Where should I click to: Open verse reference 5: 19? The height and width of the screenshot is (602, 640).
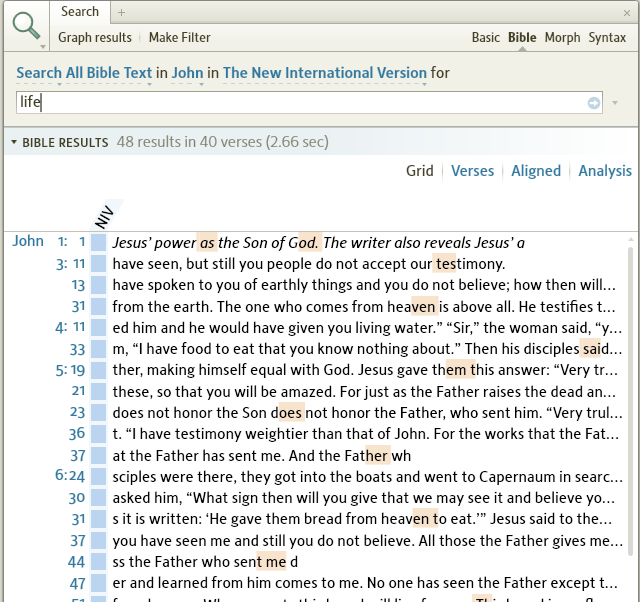pyautogui.click(x=70, y=370)
